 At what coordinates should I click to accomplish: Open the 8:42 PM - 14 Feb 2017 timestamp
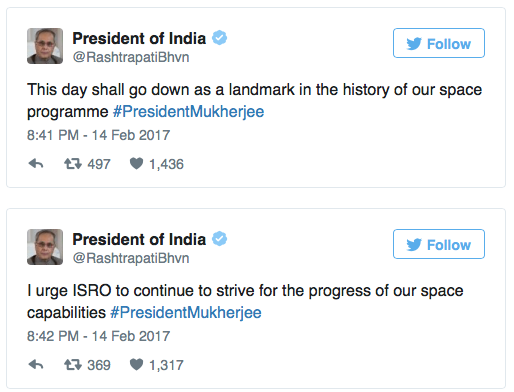pyautogui.click(x=98, y=336)
